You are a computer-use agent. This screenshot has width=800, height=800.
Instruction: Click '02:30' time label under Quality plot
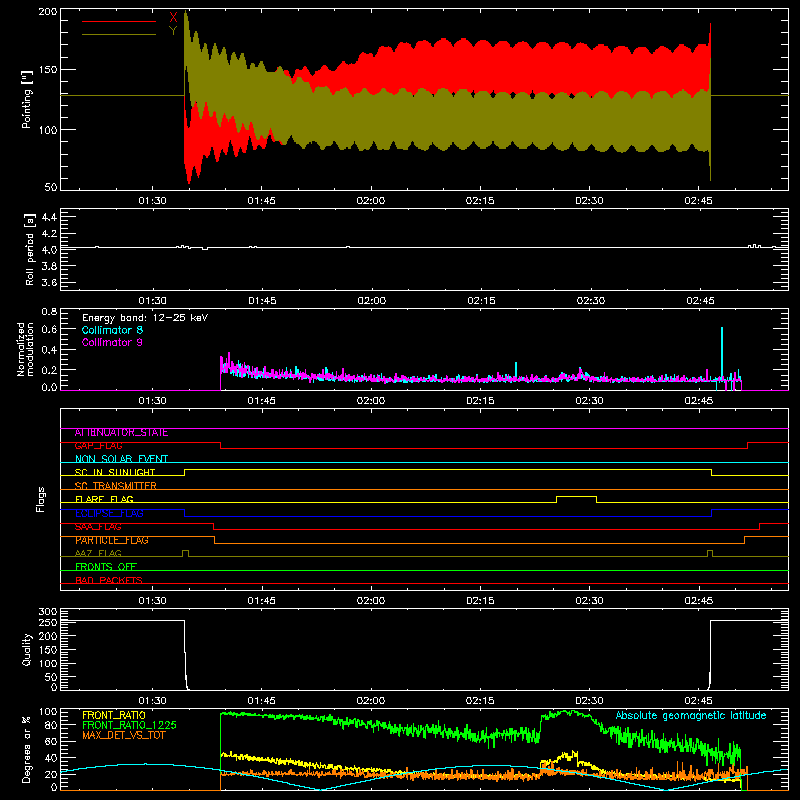coord(589,701)
